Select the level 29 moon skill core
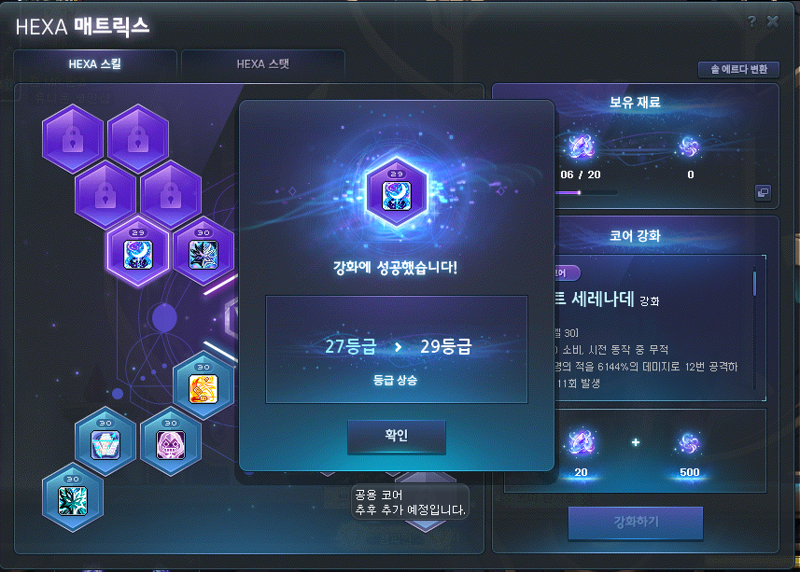This screenshot has height=572, width=800. [138, 252]
